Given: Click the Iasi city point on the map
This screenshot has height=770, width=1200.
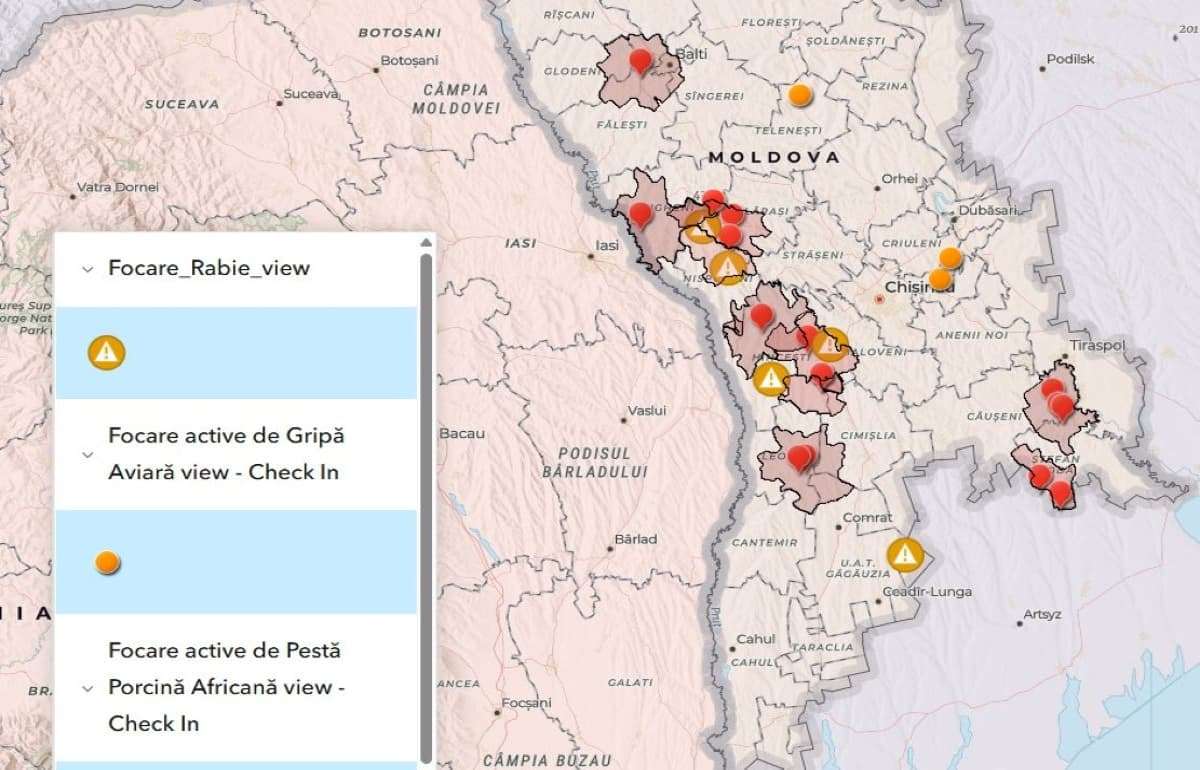Looking at the screenshot, I should pyautogui.click(x=591, y=257).
